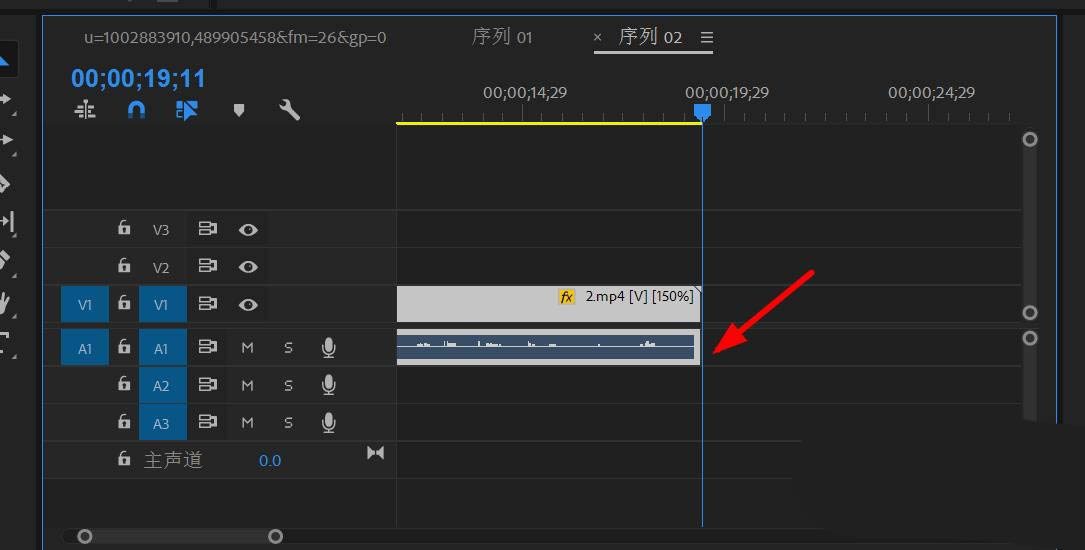The image size is (1085, 550).
Task: Click audio tracks vertical scroll handle
Action: tap(1030, 338)
